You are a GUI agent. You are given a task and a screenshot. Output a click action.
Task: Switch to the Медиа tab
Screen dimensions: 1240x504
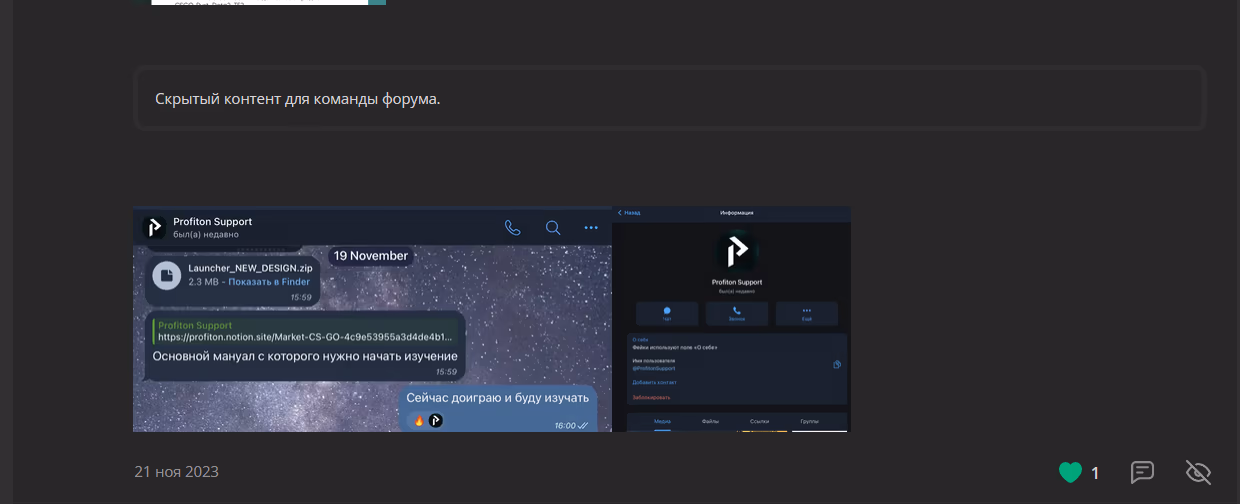[x=662, y=422]
